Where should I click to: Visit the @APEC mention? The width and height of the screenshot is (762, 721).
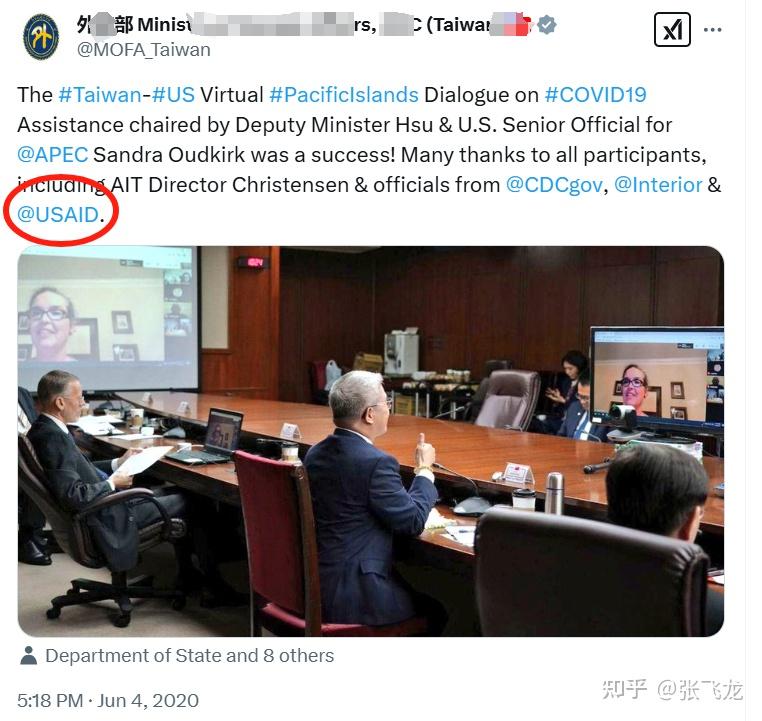pos(52,155)
